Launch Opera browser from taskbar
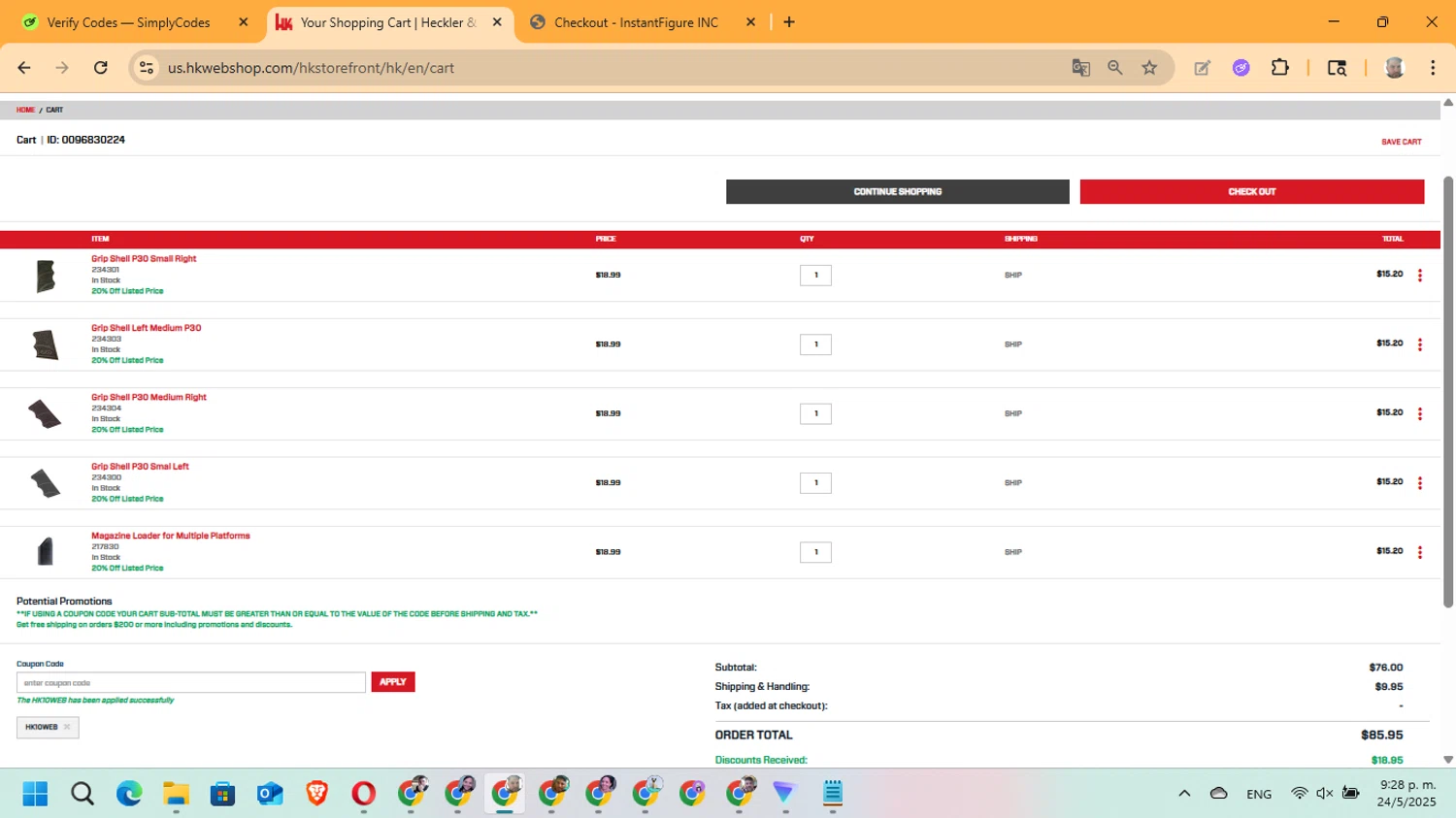The image size is (1456, 818). (x=364, y=794)
